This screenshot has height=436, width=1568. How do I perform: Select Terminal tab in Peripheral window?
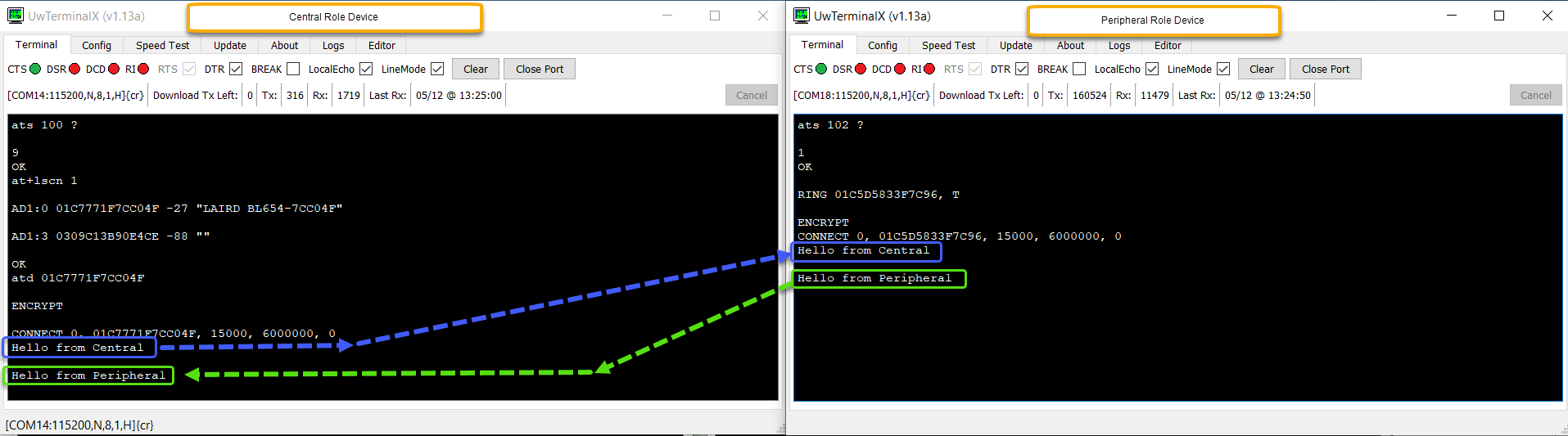click(823, 45)
